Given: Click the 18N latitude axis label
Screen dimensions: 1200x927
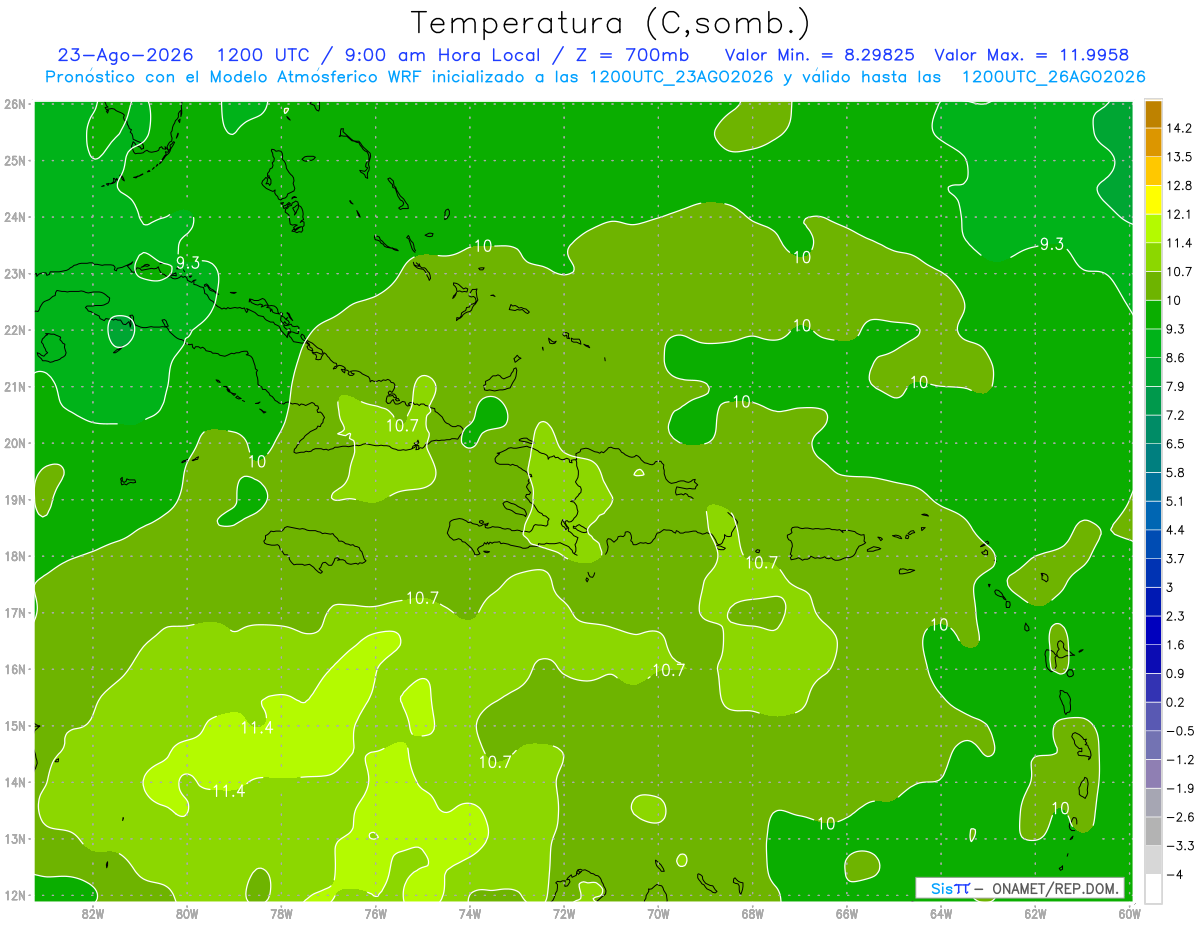Looking at the screenshot, I should click(15, 556).
